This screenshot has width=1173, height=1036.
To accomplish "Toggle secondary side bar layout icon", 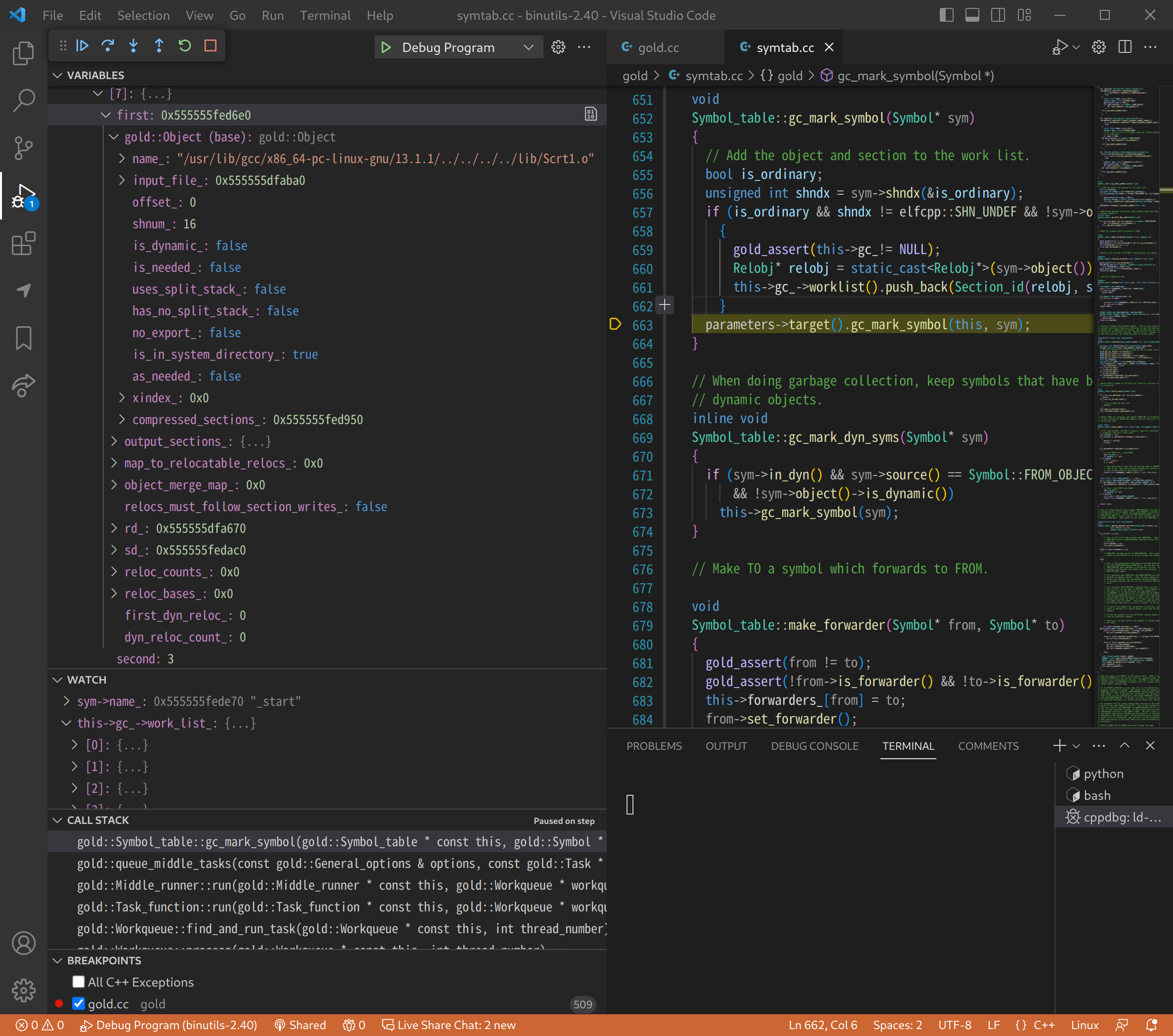I will [998, 15].
